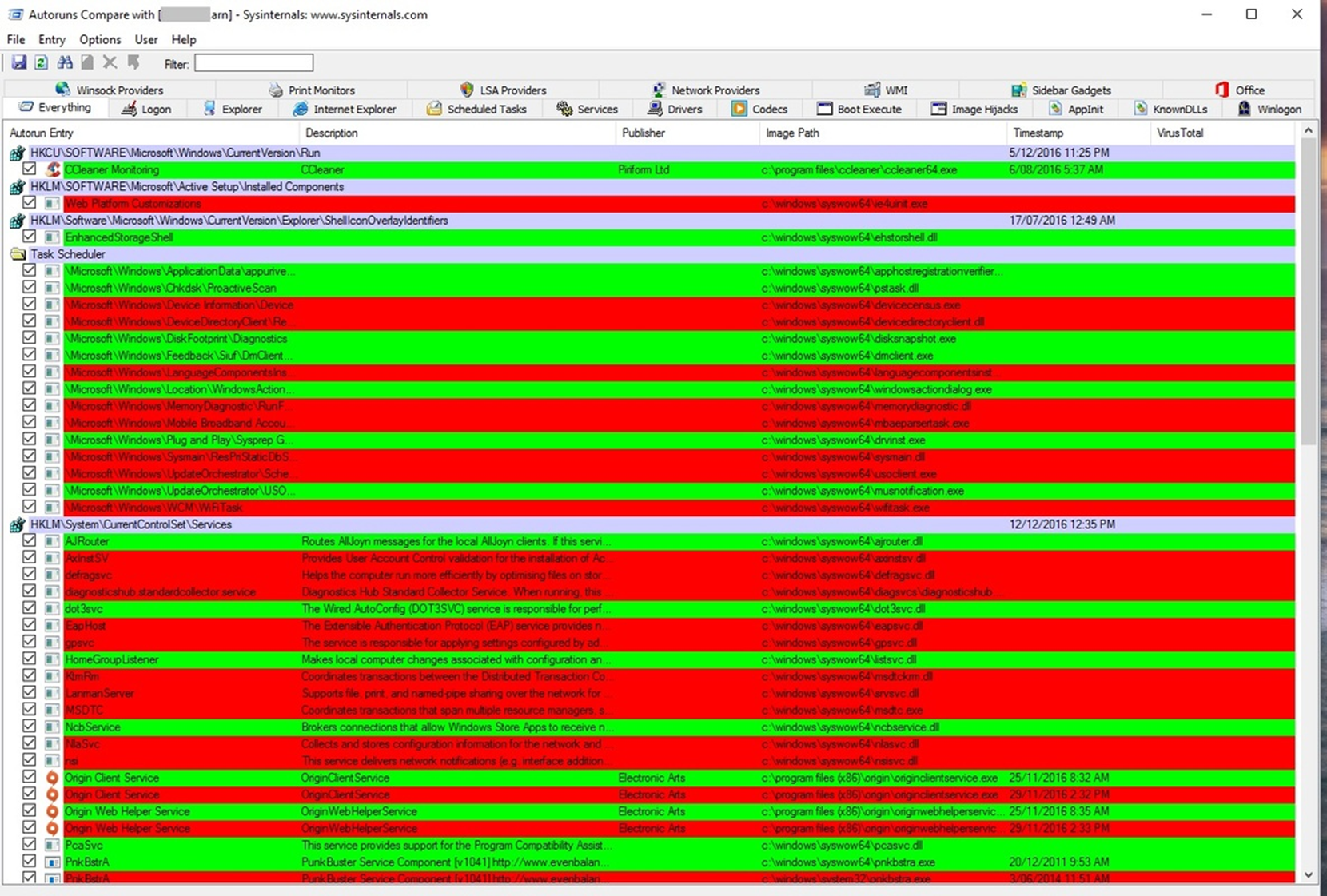Click the Save toolbar icon
Screen dimensions: 1327x896
click(x=19, y=62)
